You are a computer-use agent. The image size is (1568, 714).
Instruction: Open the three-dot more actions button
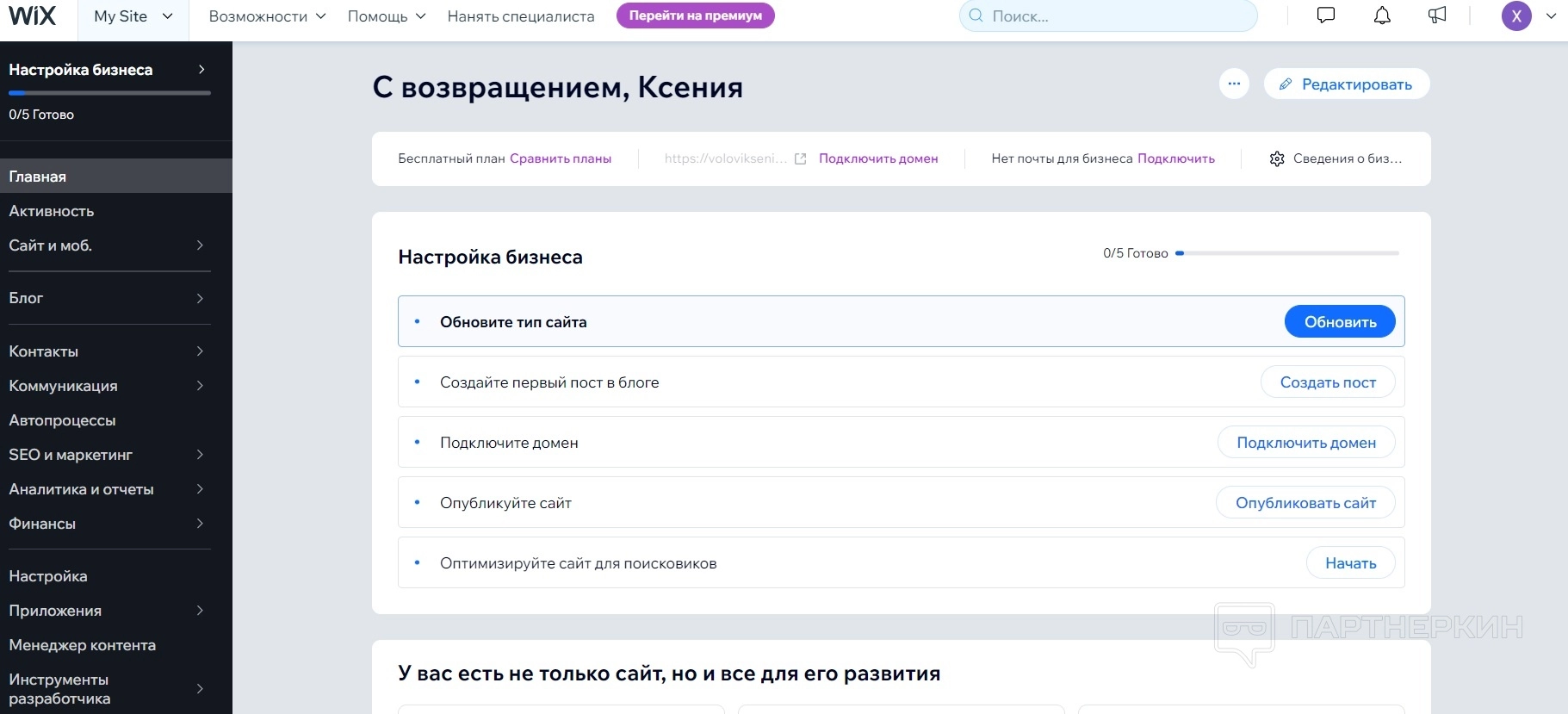(1234, 84)
